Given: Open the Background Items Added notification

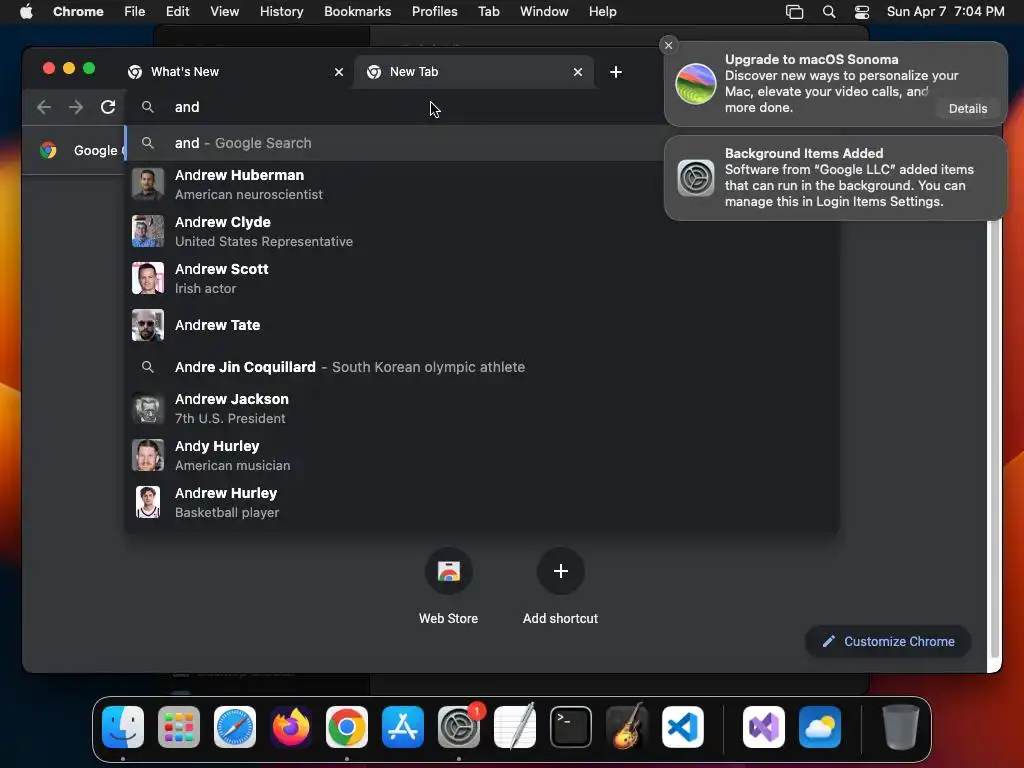Looking at the screenshot, I should click(x=835, y=178).
